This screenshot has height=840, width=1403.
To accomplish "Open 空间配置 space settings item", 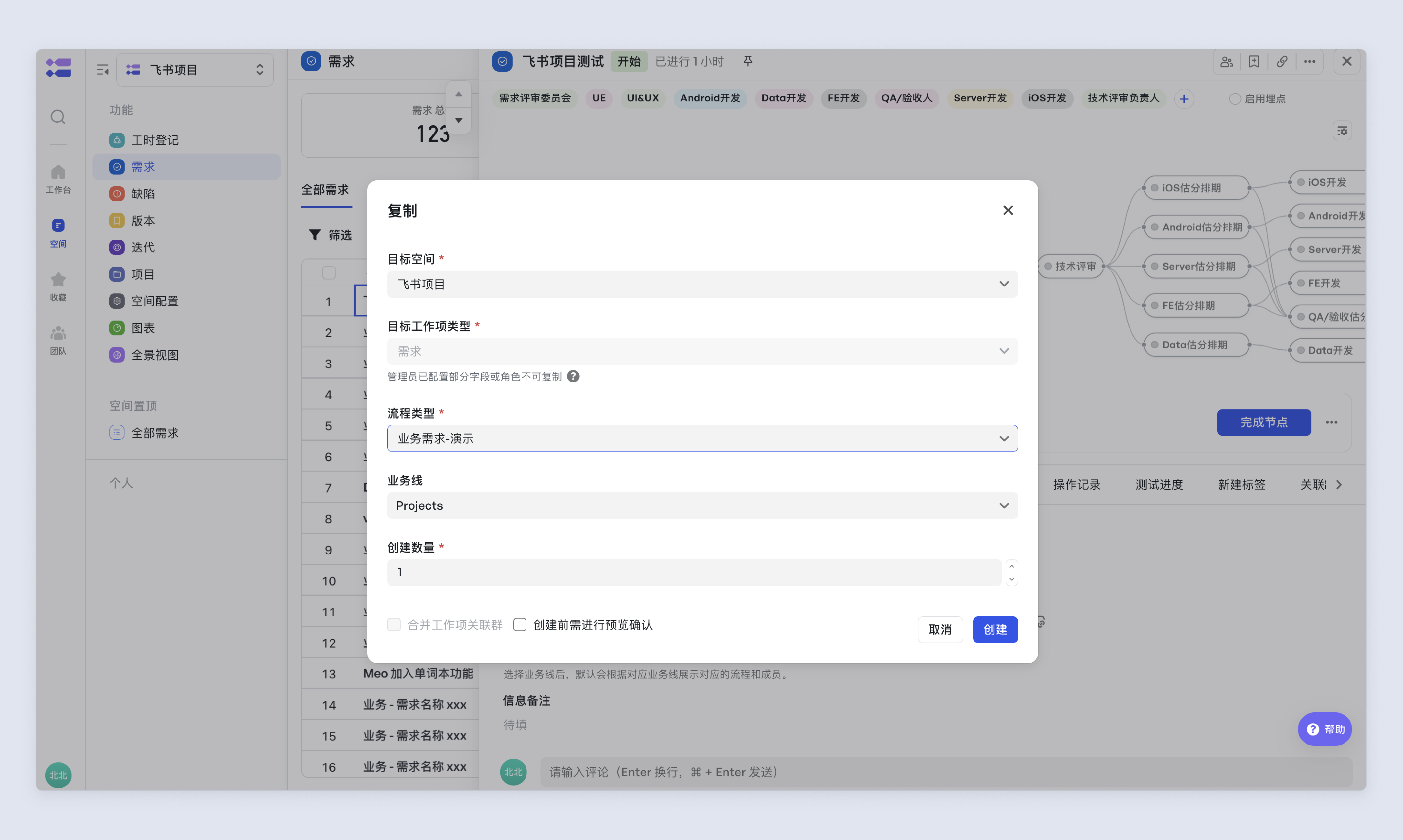I will [186, 301].
